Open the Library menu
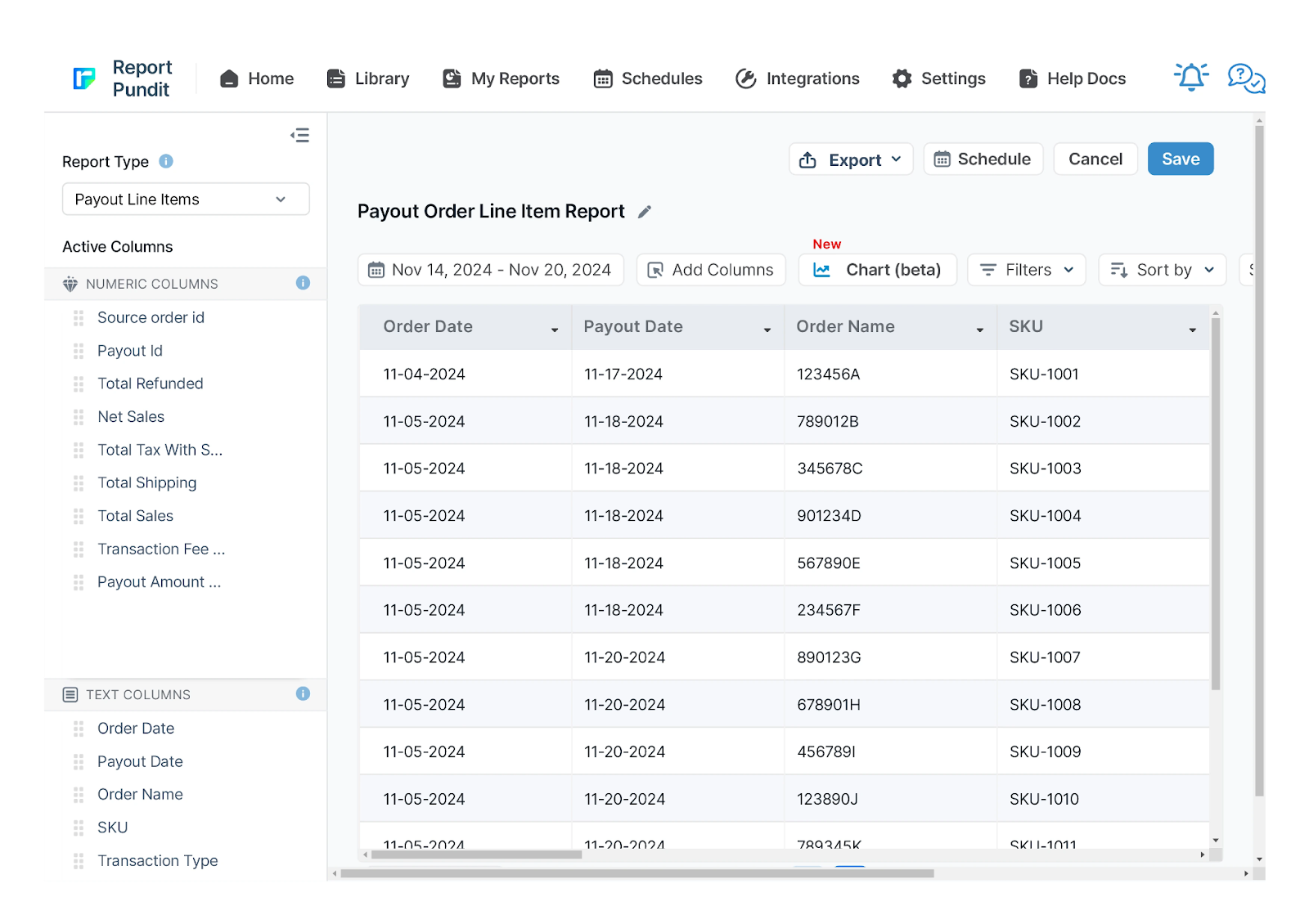The width and height of the screenshot is (1309, 924). coord(368,78)
